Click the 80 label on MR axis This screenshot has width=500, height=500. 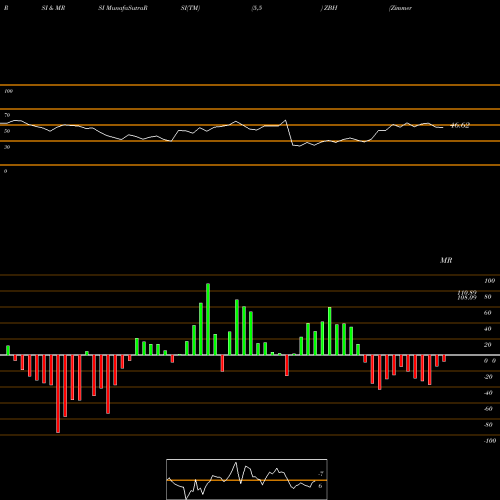[488, 297]
